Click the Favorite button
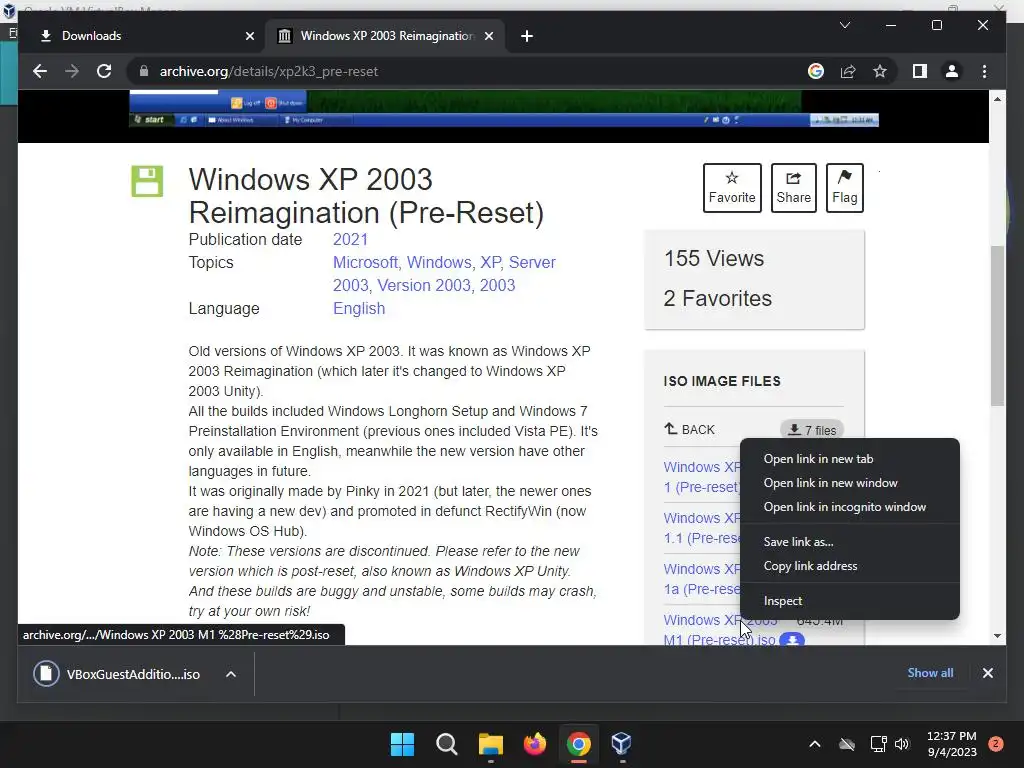 (x=732, y=188)
